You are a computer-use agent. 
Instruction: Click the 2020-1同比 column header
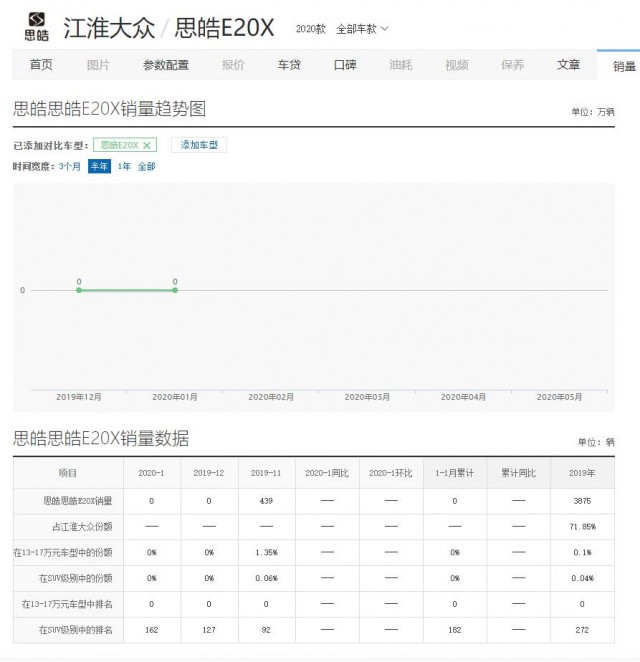(327, 473)
